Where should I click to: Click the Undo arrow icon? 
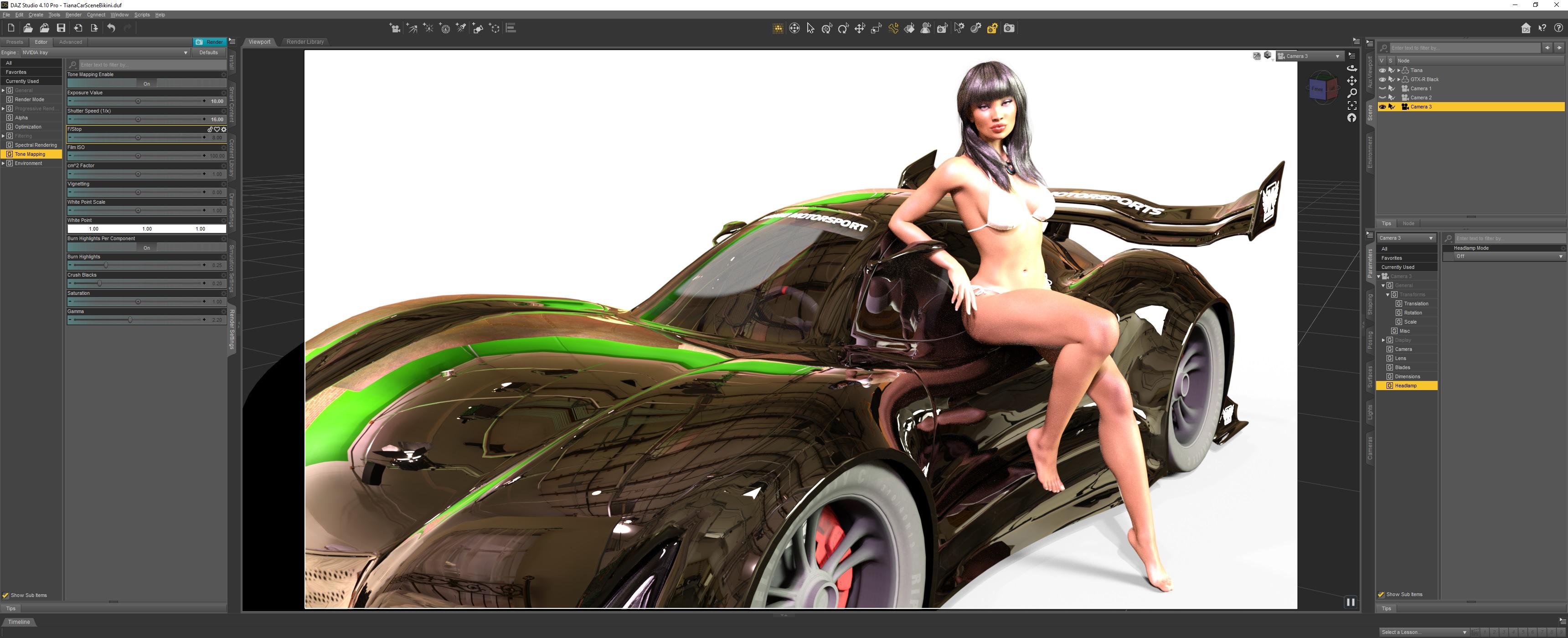coord(111,28)
